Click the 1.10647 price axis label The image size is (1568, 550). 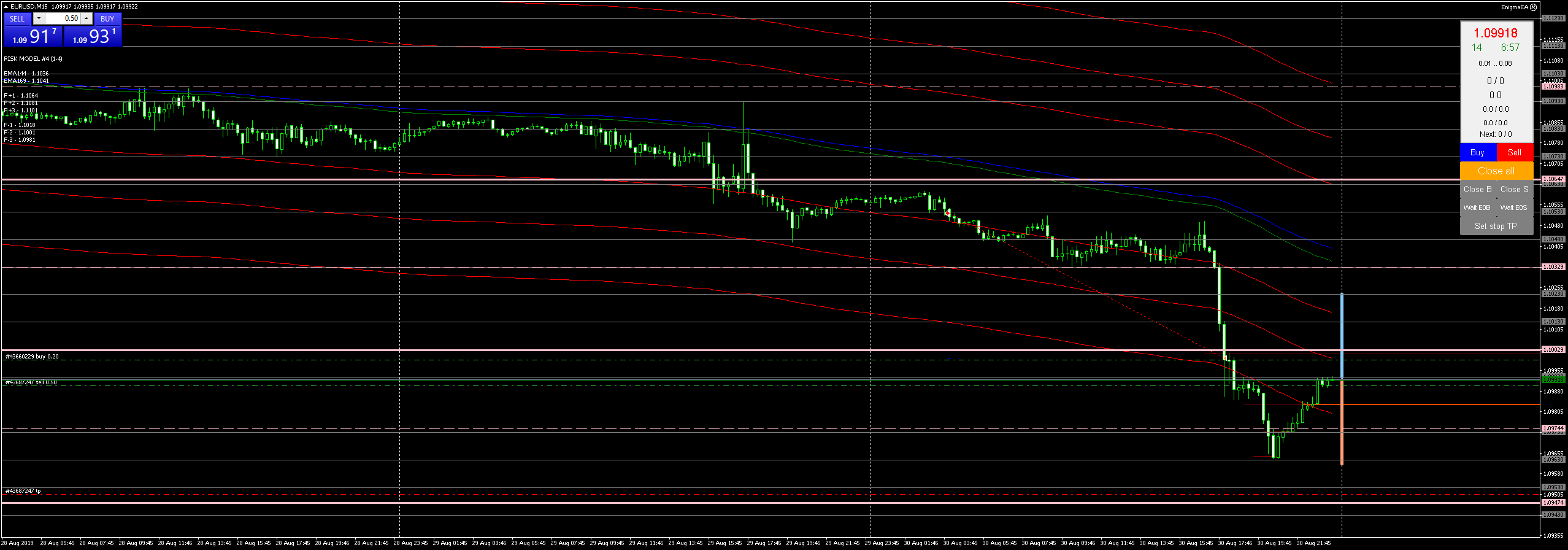1553,179
